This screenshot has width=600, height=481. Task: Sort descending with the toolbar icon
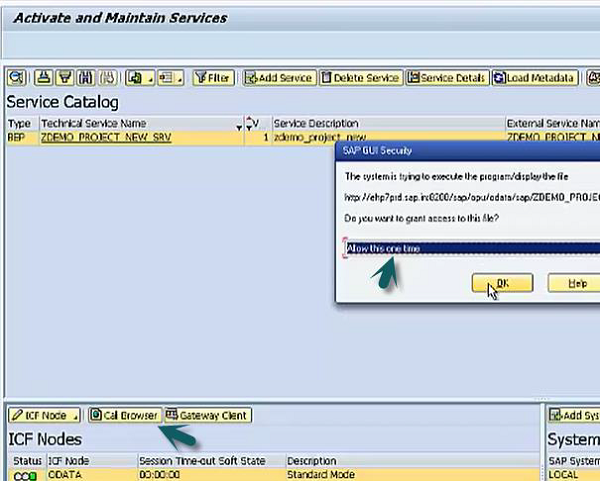[65, 78]
